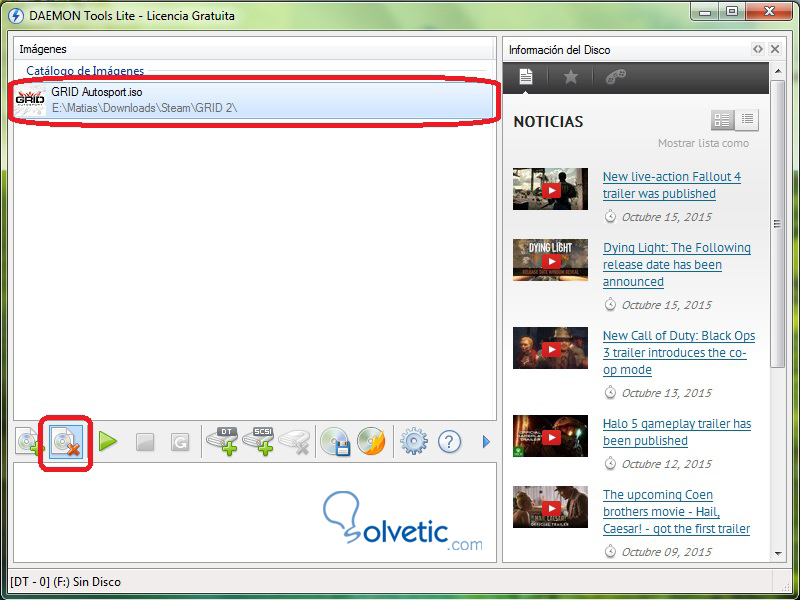Play the Black Ops 3 video thumbnail
The height and width of the screenshot is (600, 800).
click(x=551, y=348)
